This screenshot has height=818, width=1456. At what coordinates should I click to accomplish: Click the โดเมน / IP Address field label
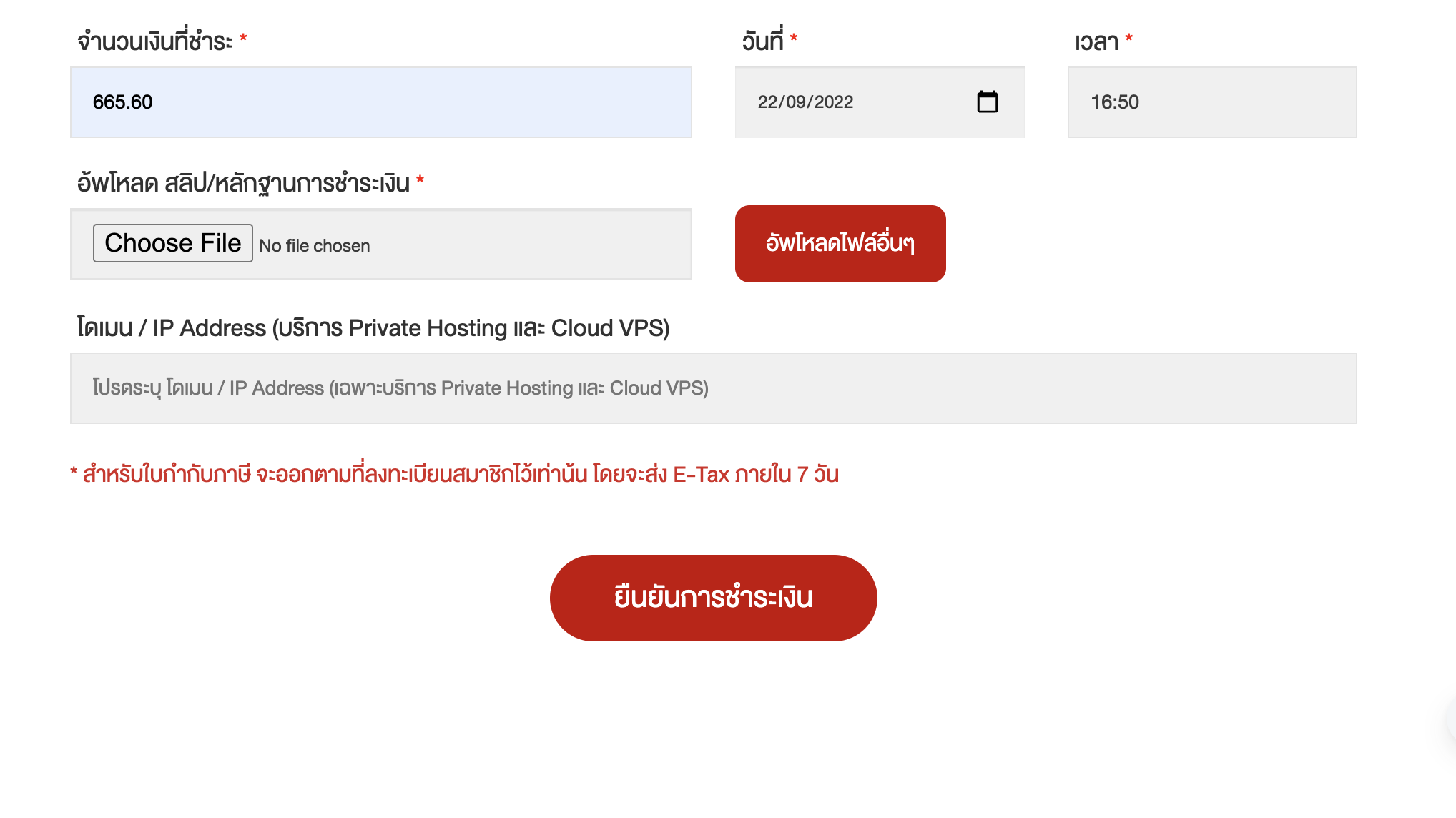point(373,327)
